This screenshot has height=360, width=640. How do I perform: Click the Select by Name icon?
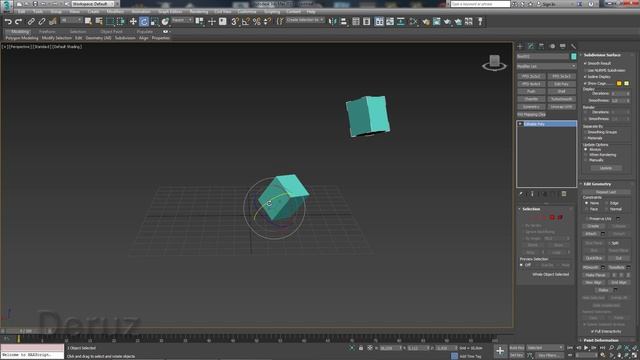tap(99, 21)
